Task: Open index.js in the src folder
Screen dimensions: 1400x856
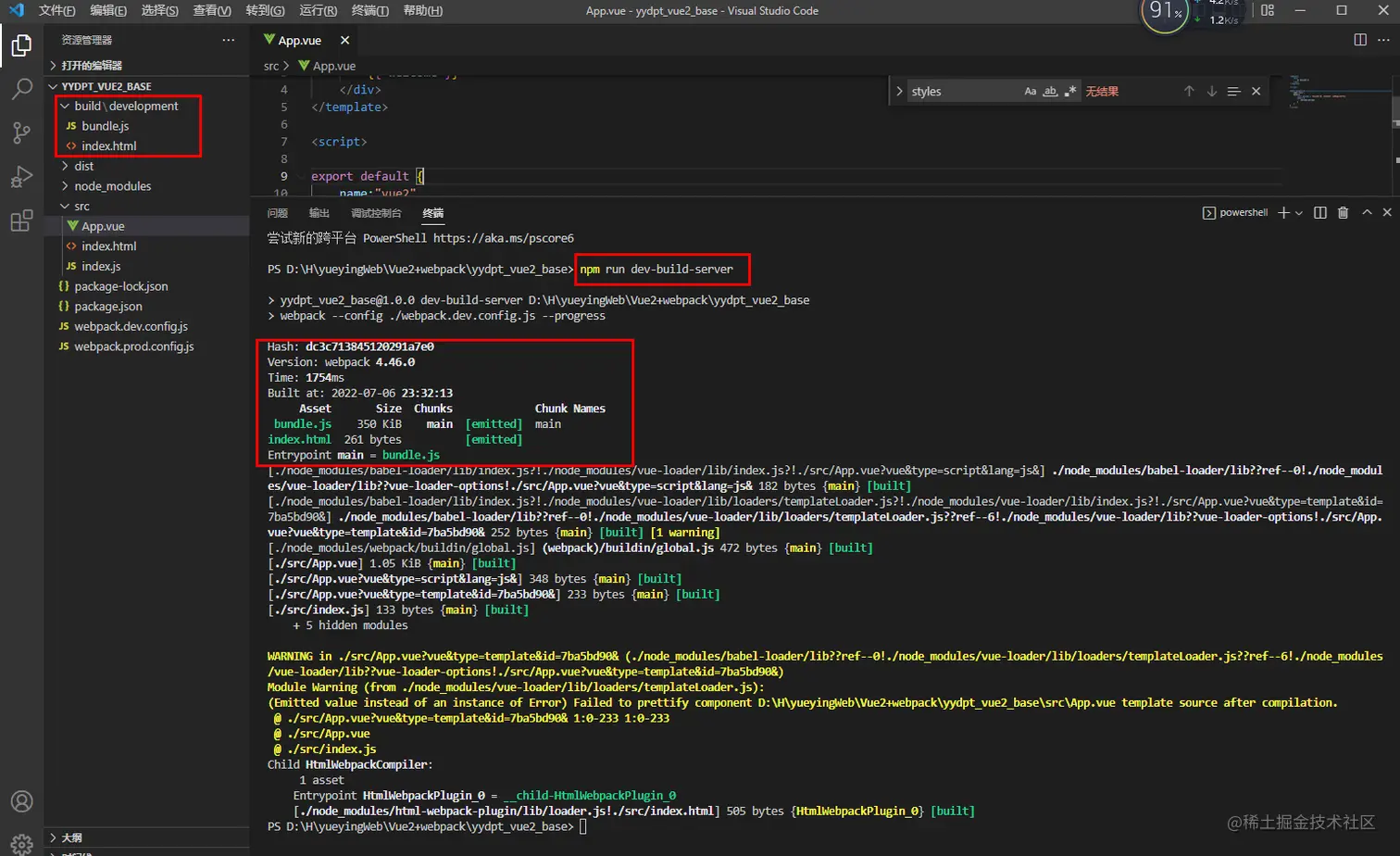Action: pos(148,266)
